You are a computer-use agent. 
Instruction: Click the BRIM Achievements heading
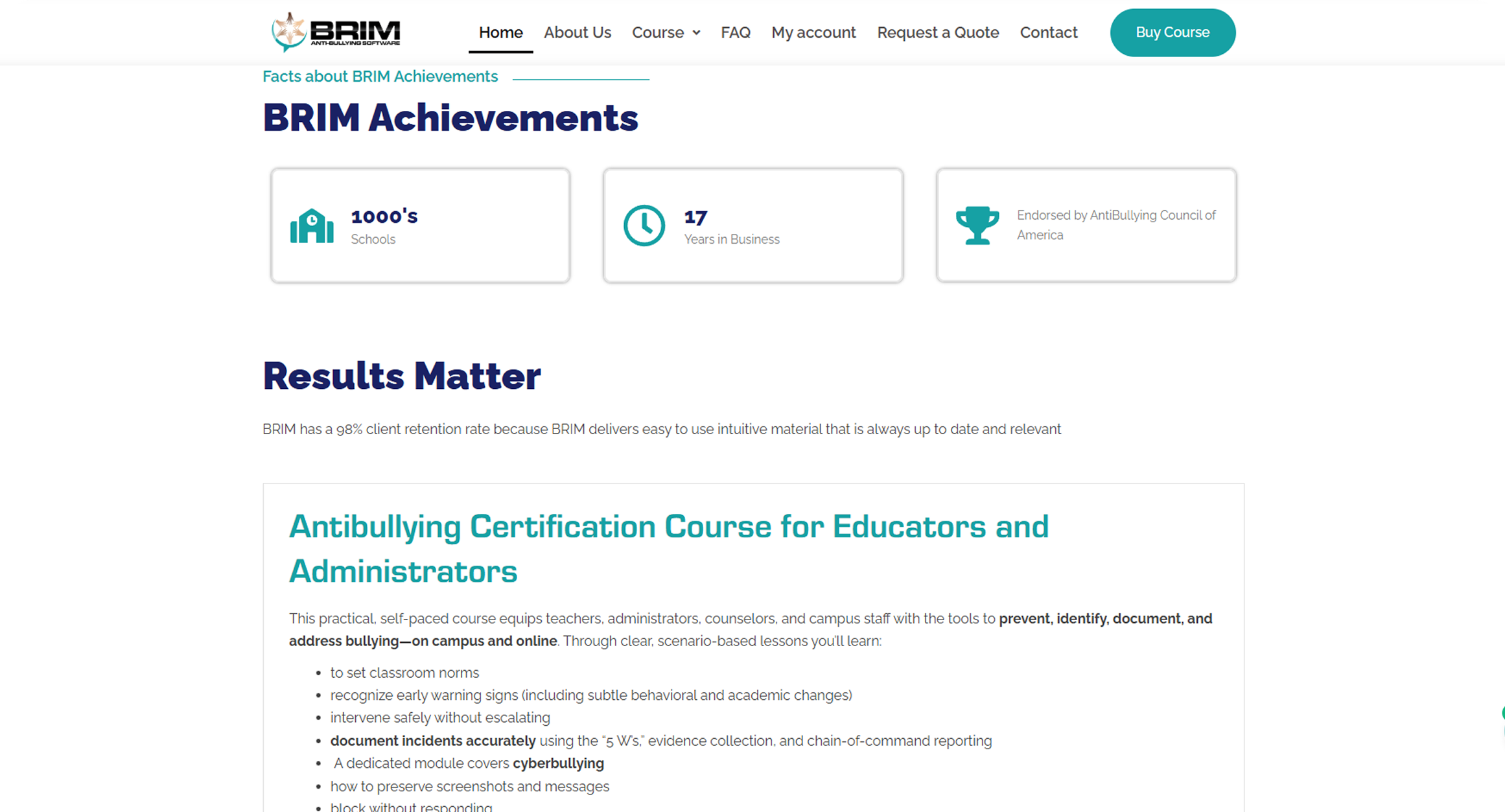click(x=450, y=118)
